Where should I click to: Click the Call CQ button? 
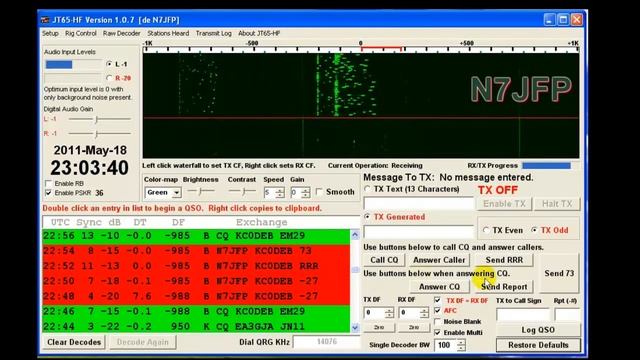[384, 260]
